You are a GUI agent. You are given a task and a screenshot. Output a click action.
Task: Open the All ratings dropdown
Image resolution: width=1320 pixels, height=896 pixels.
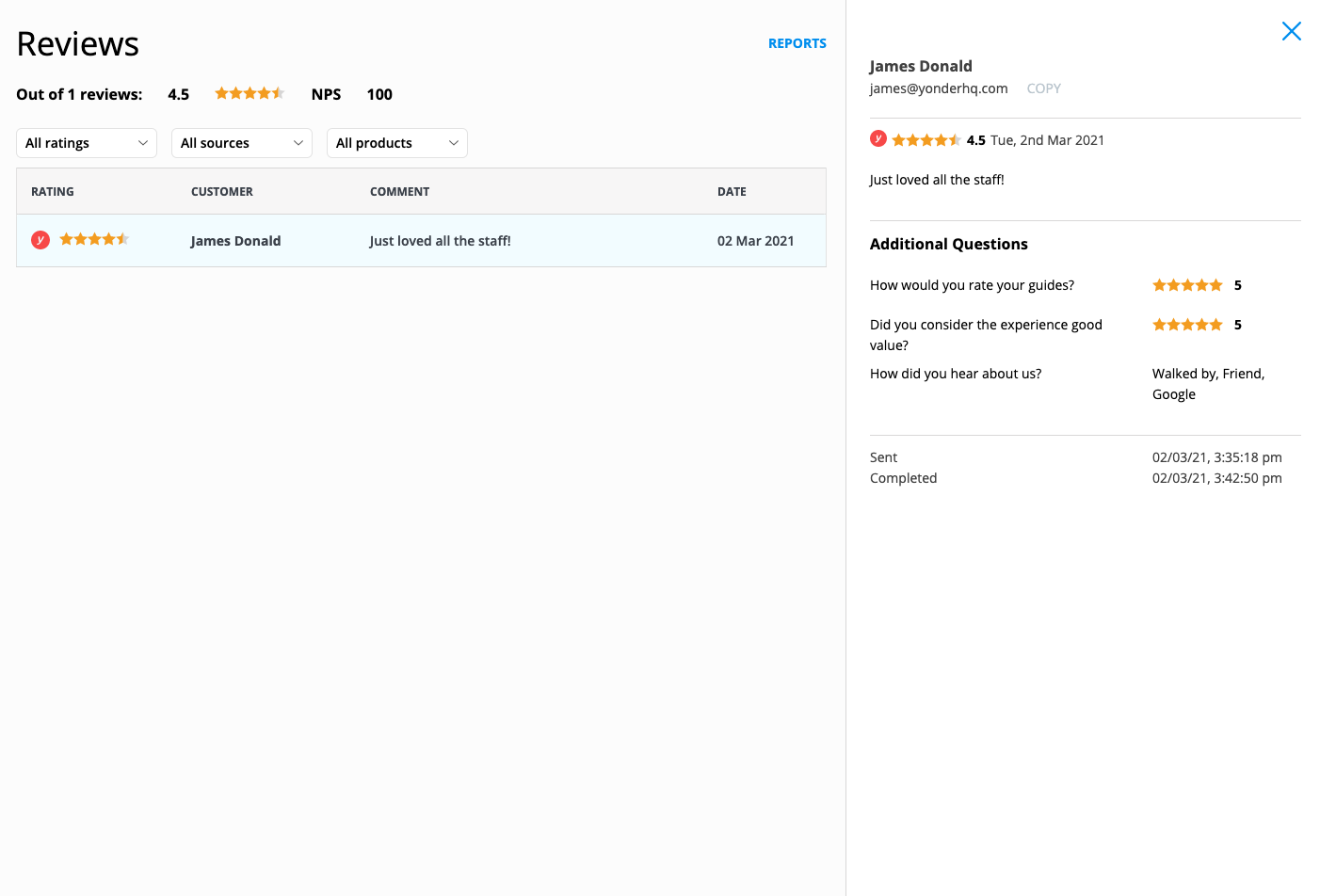click(87, 143)
